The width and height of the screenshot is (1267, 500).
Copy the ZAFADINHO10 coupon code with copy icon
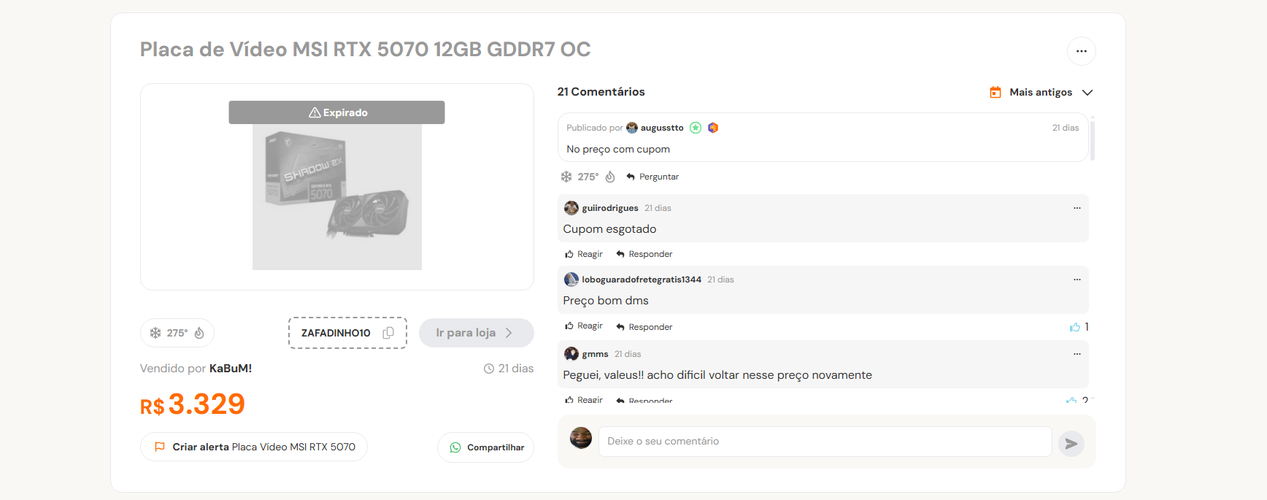pos(388,333)
